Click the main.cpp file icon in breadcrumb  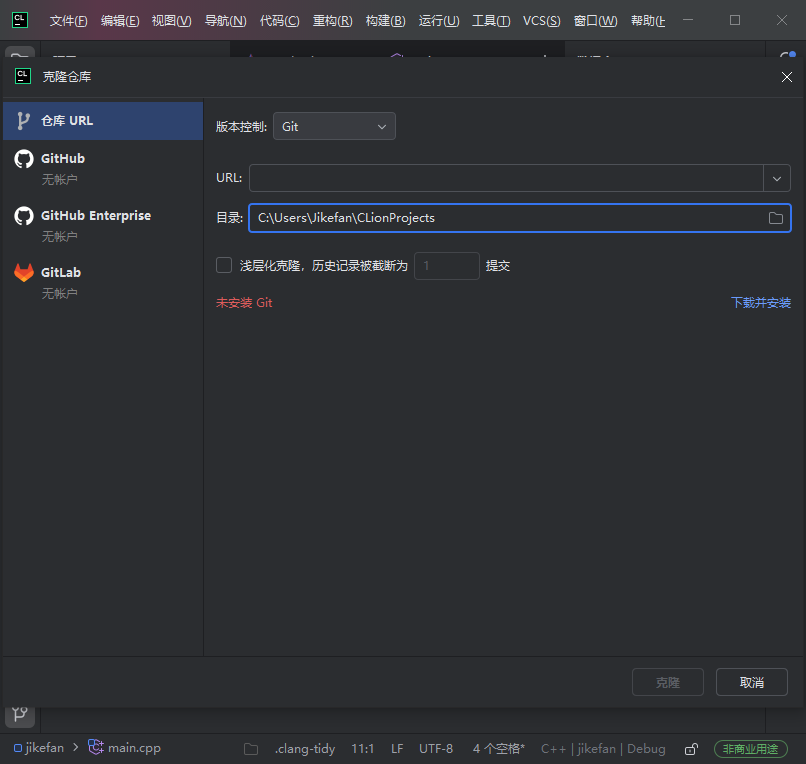(x=96, y=747)
